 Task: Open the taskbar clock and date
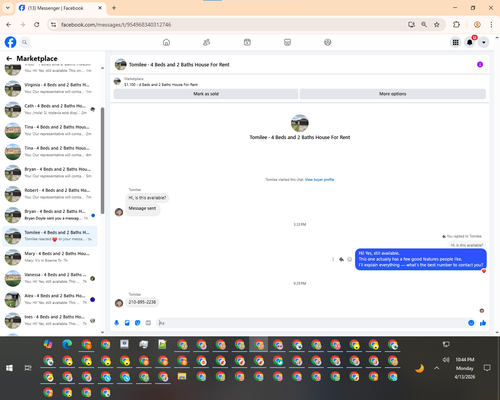[x=465, y=368]
